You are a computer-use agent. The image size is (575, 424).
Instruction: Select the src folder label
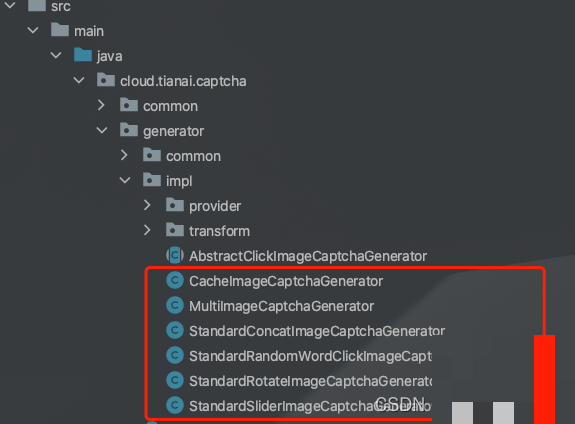point(61,6)
